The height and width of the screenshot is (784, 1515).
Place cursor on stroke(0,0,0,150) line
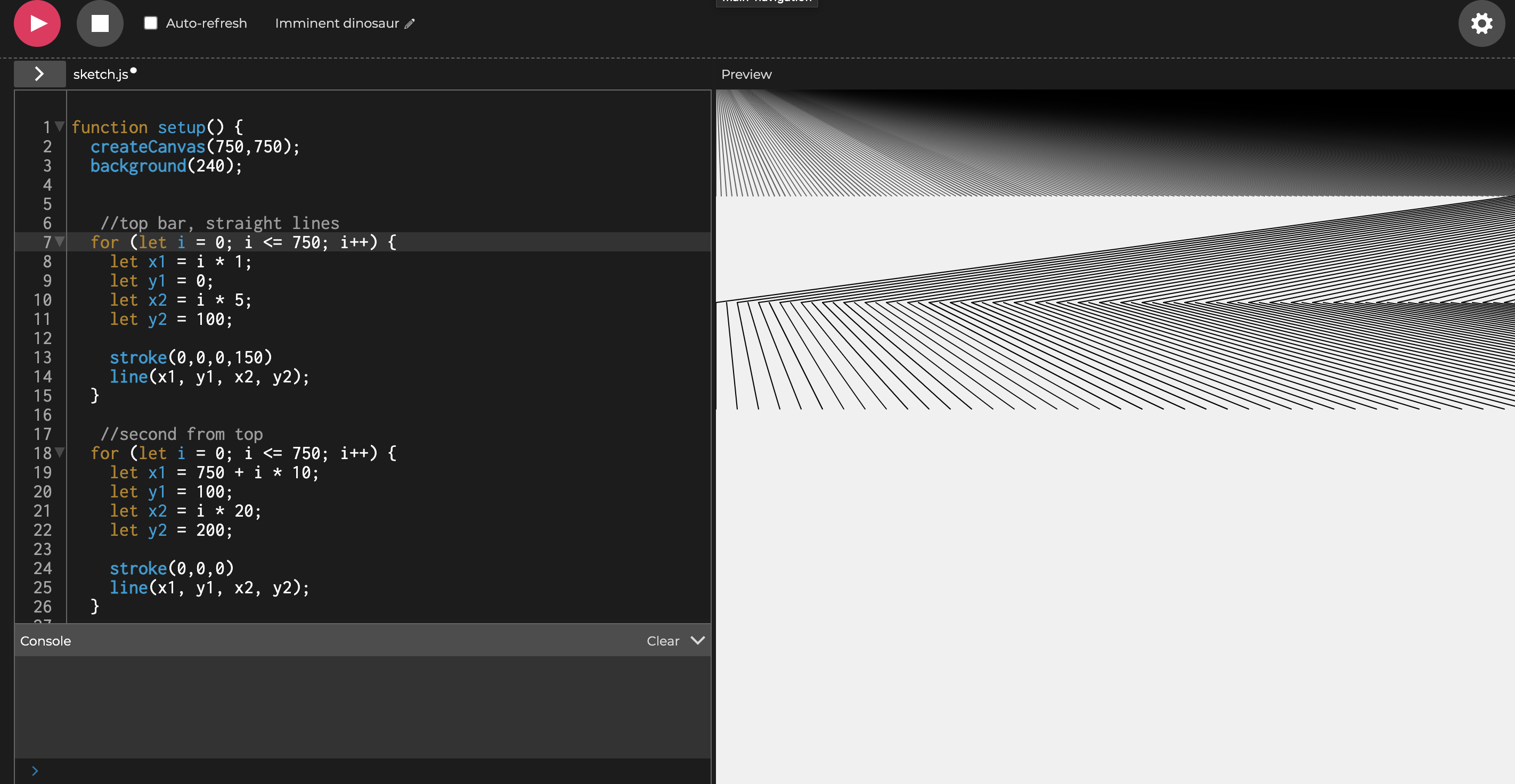click(191, 357)
